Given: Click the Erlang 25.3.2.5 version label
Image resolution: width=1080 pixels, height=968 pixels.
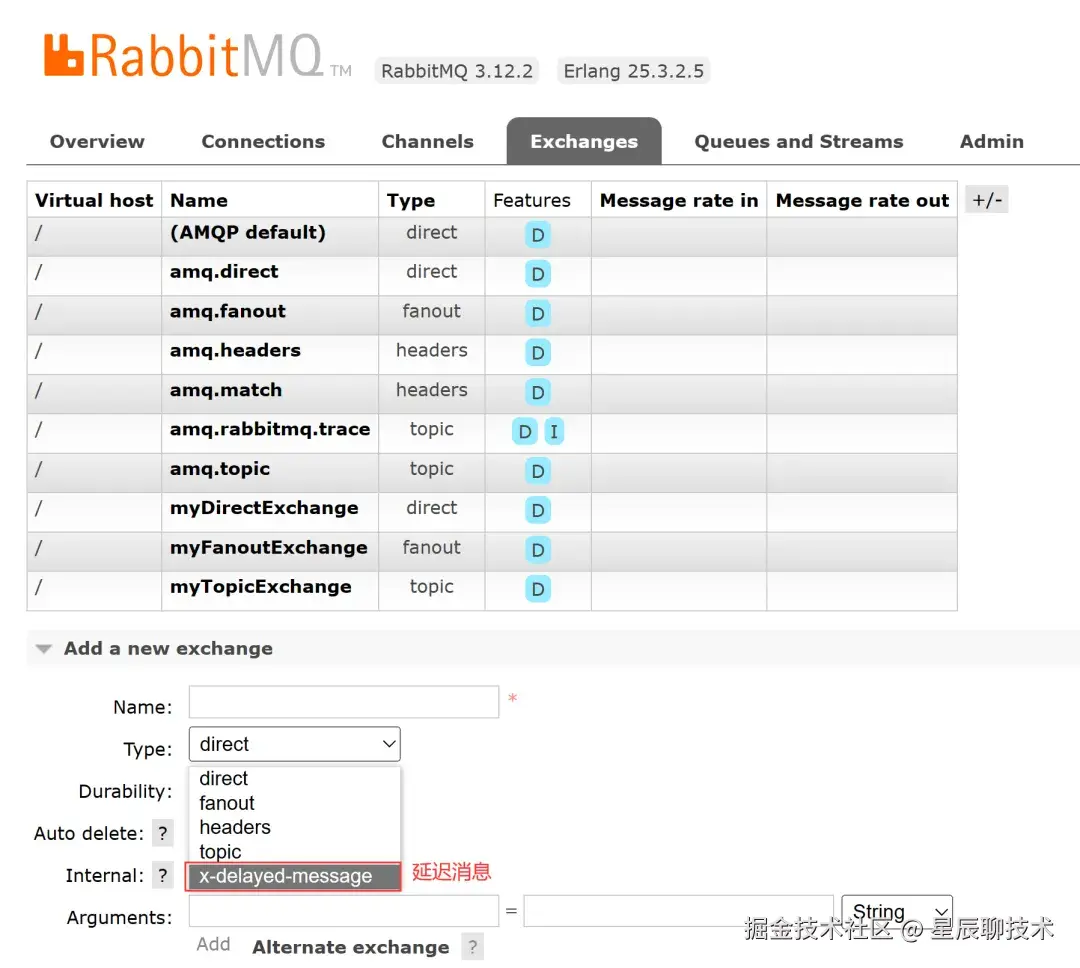Looking at the screenshot, I should point(634,71).
